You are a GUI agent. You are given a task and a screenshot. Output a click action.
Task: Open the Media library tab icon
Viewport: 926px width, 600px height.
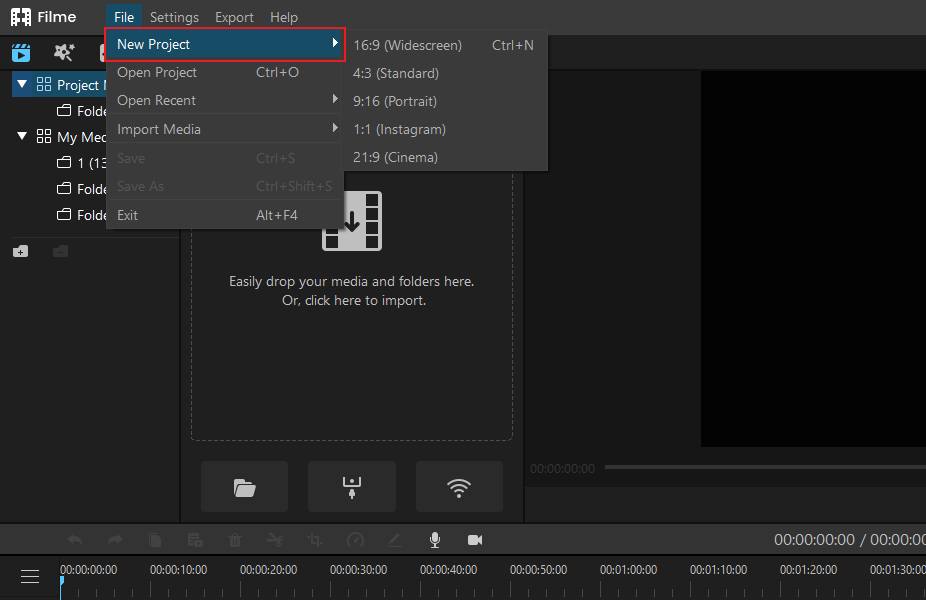tap(21, 53)
